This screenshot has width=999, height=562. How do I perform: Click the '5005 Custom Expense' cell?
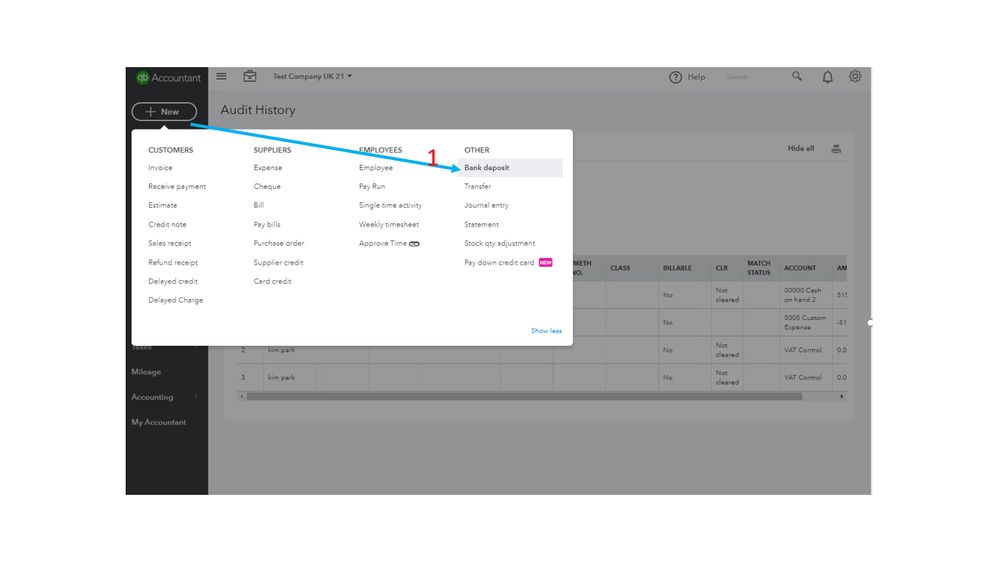(x=805, y=322)
